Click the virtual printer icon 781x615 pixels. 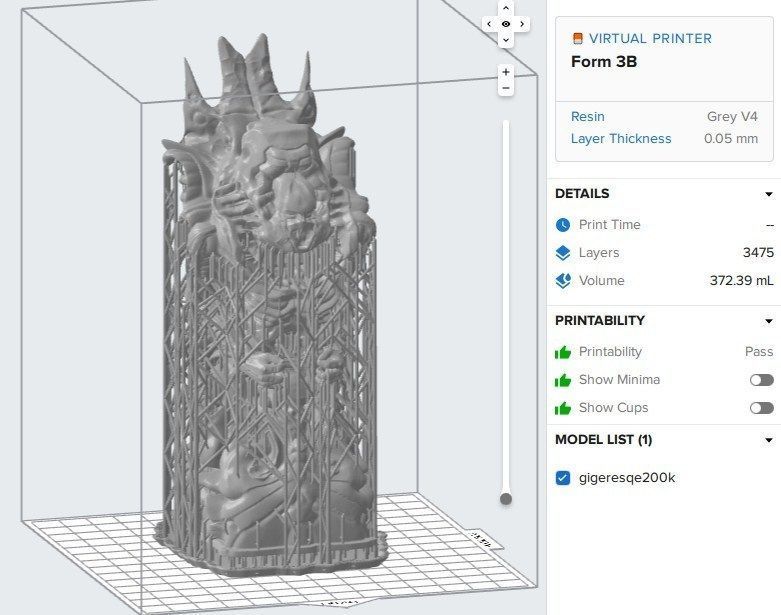(x=578, y=38)
